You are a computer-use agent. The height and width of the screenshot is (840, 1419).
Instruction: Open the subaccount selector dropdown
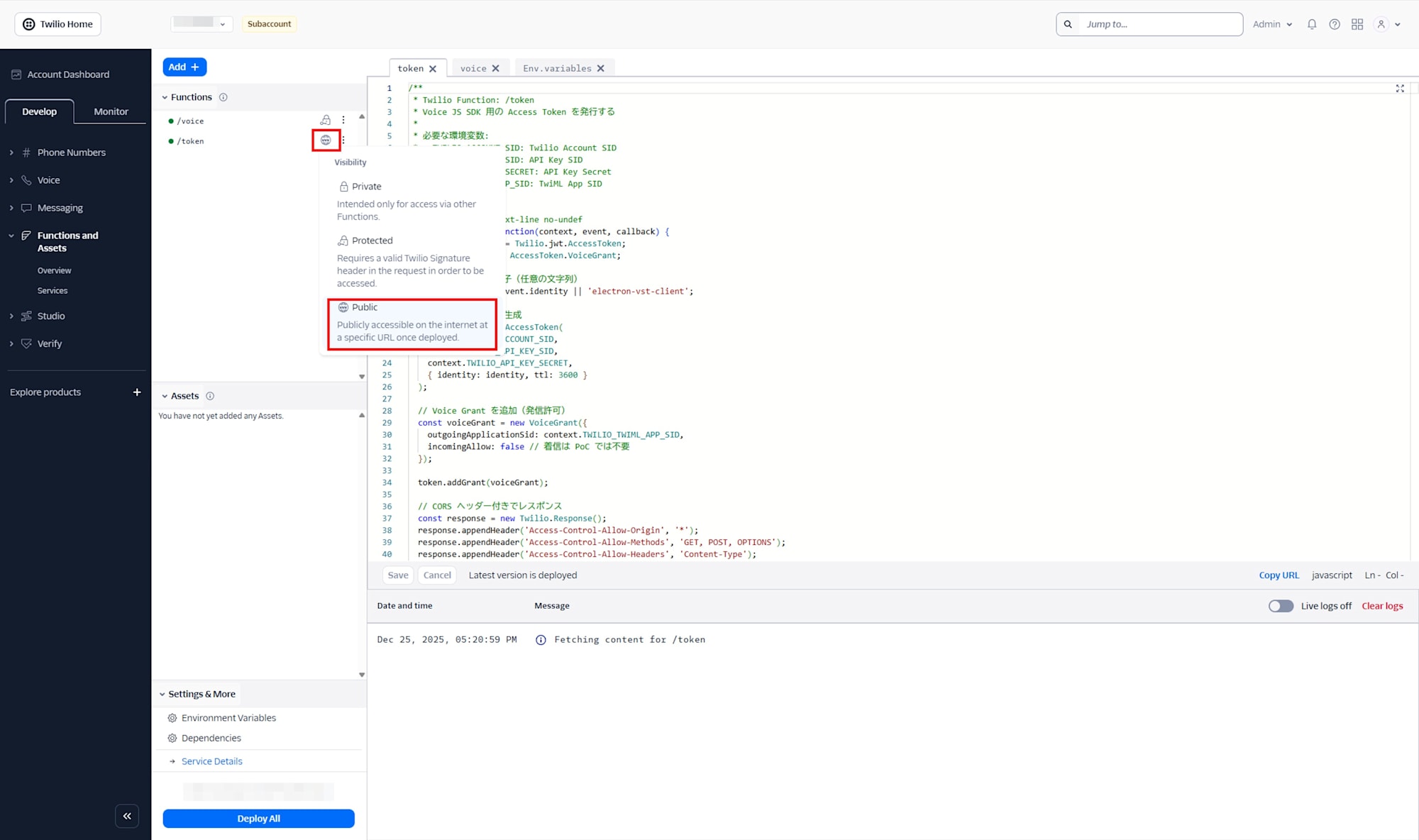[x=201, y=23]
